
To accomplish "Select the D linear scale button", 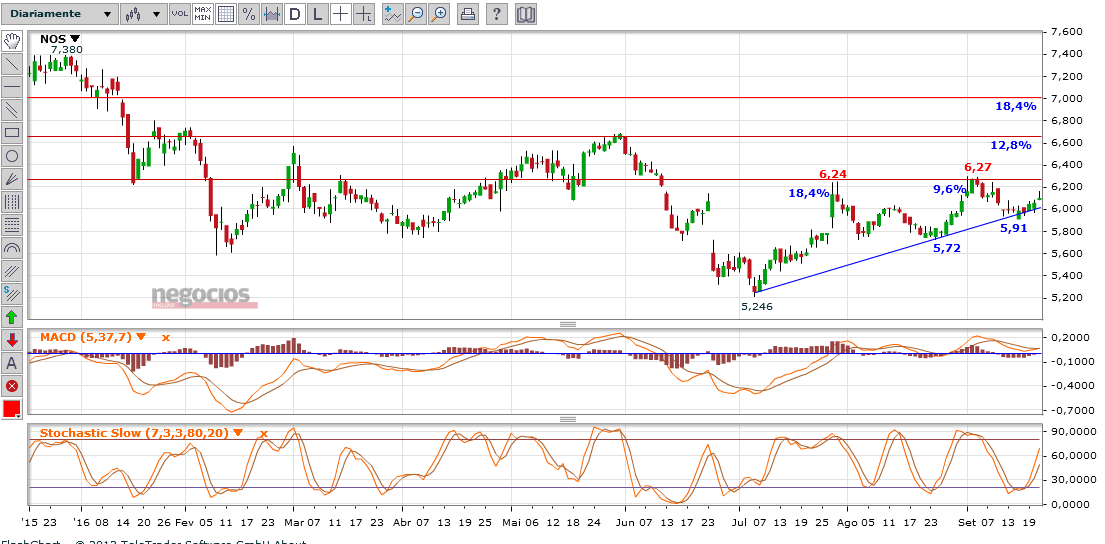I will click(294, 14).
